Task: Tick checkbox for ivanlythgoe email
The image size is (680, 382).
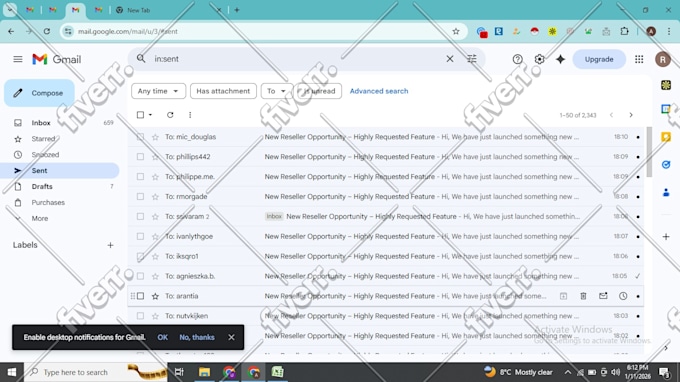Action: pos(140,237)
